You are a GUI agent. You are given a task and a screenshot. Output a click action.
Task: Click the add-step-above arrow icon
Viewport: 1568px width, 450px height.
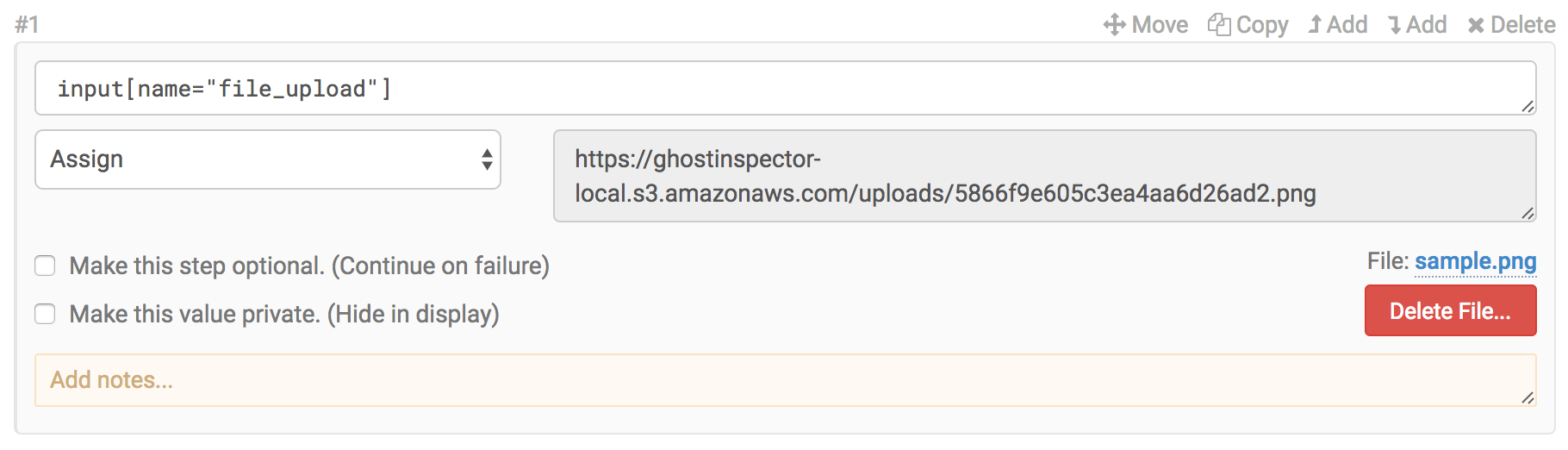(1315, 25)
